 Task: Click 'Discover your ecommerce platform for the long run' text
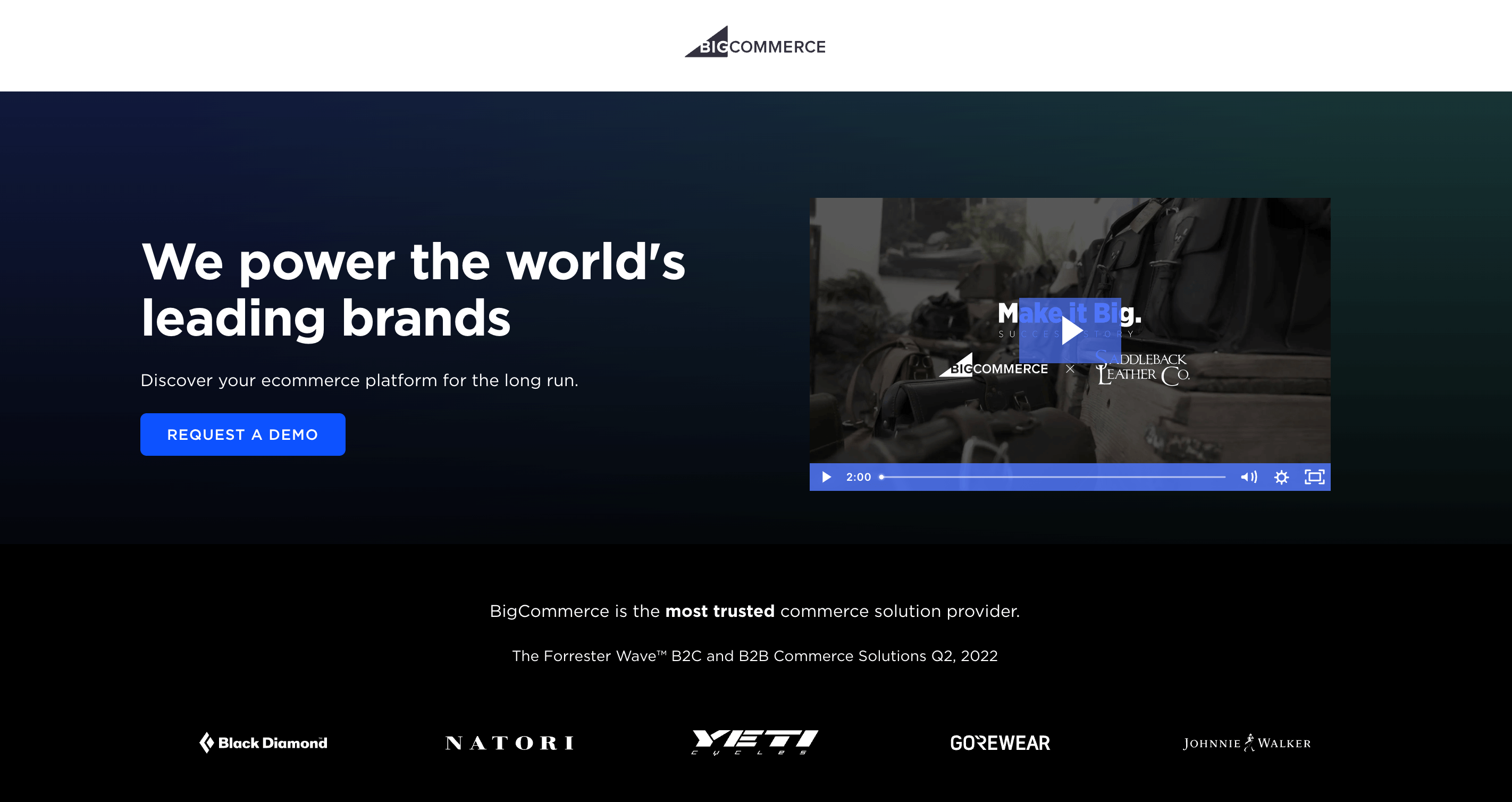pyautogui.click(x=359, y=380)
